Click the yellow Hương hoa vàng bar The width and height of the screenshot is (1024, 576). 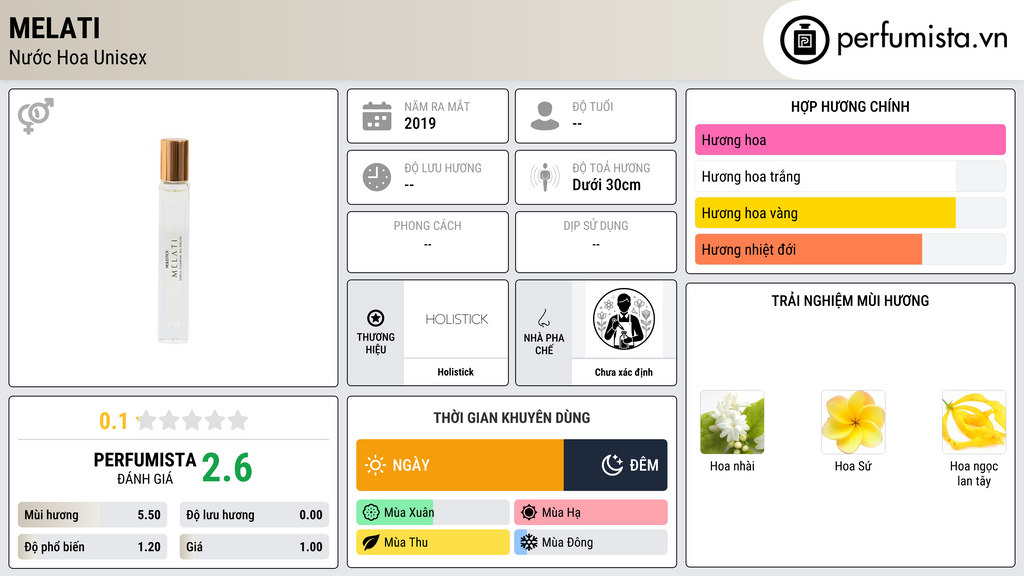[825, 213]
